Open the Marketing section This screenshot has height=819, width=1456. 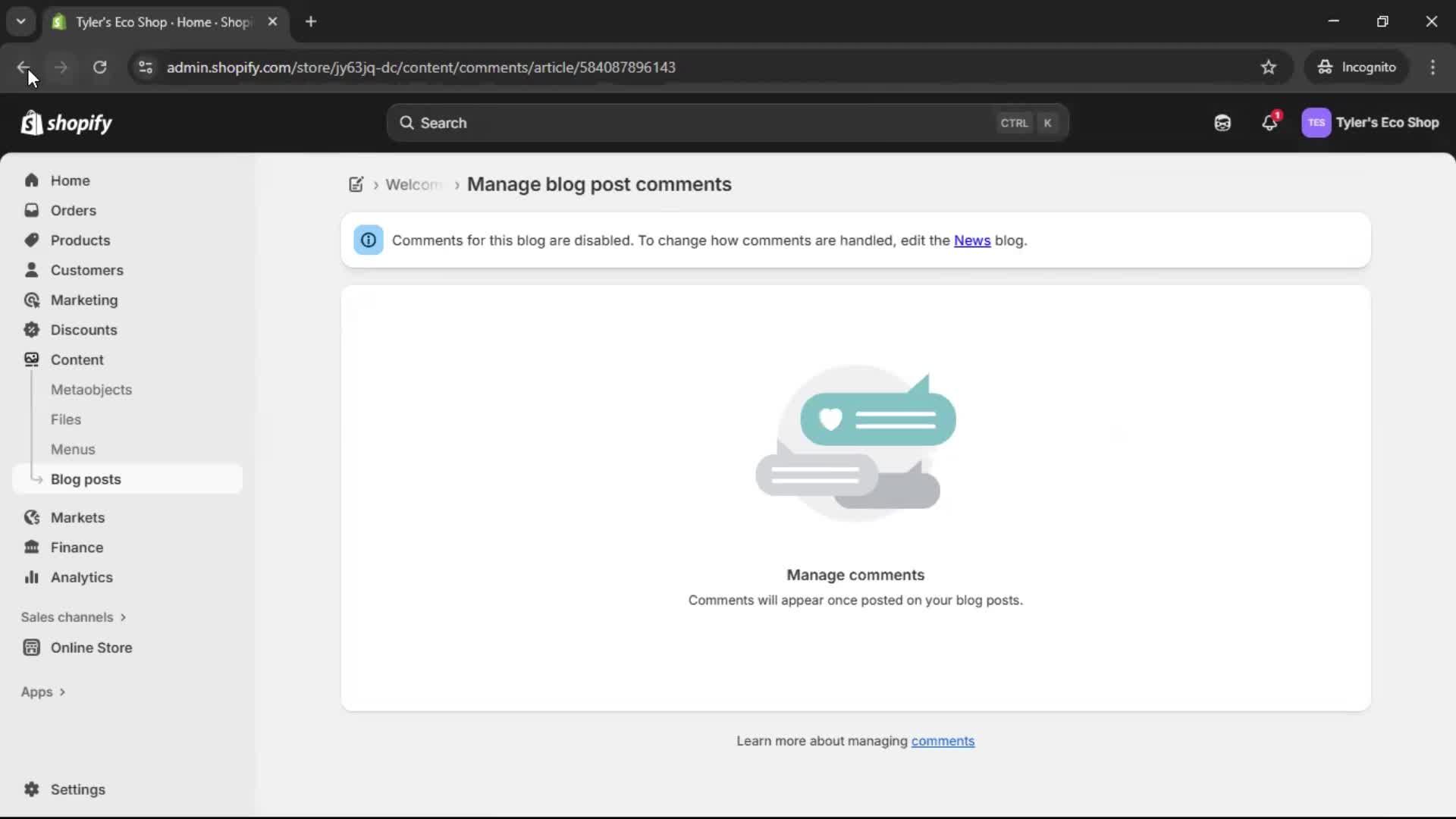(x=83, y=300)
